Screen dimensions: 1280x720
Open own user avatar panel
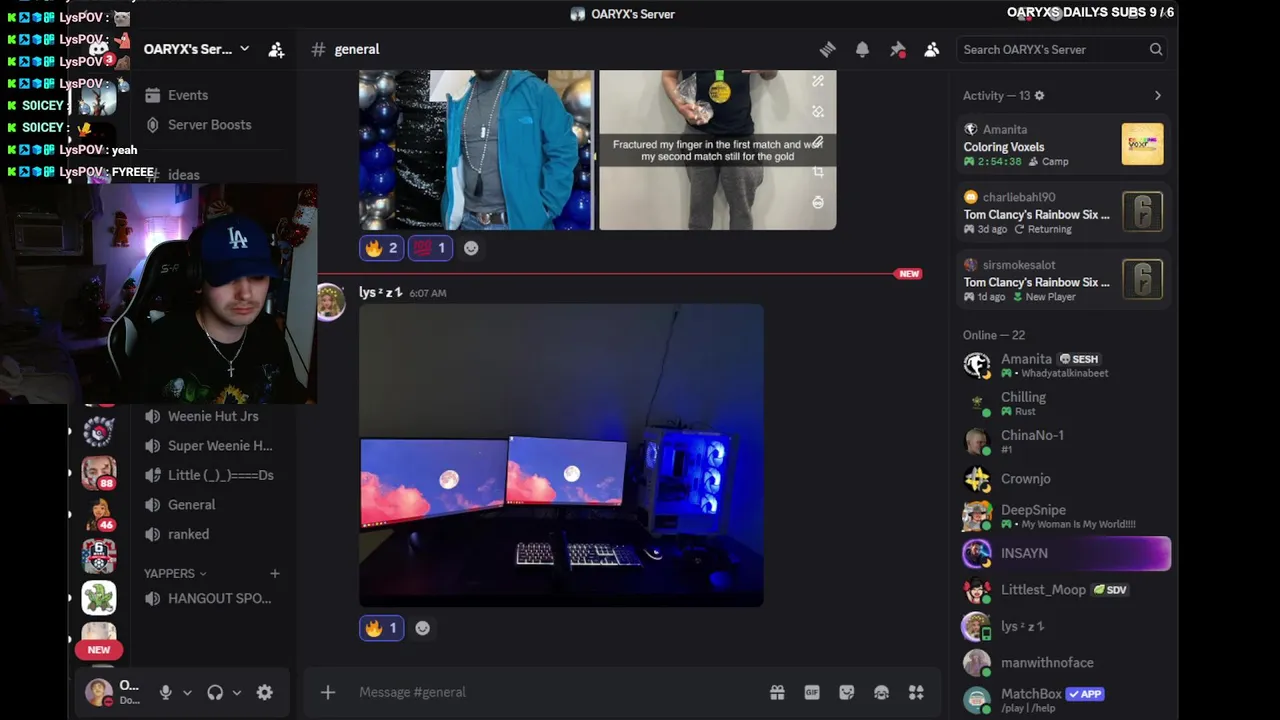(99, 692)
